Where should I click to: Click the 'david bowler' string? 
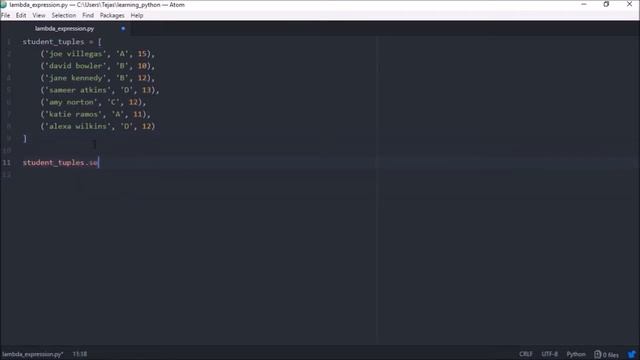pos(77,66)
